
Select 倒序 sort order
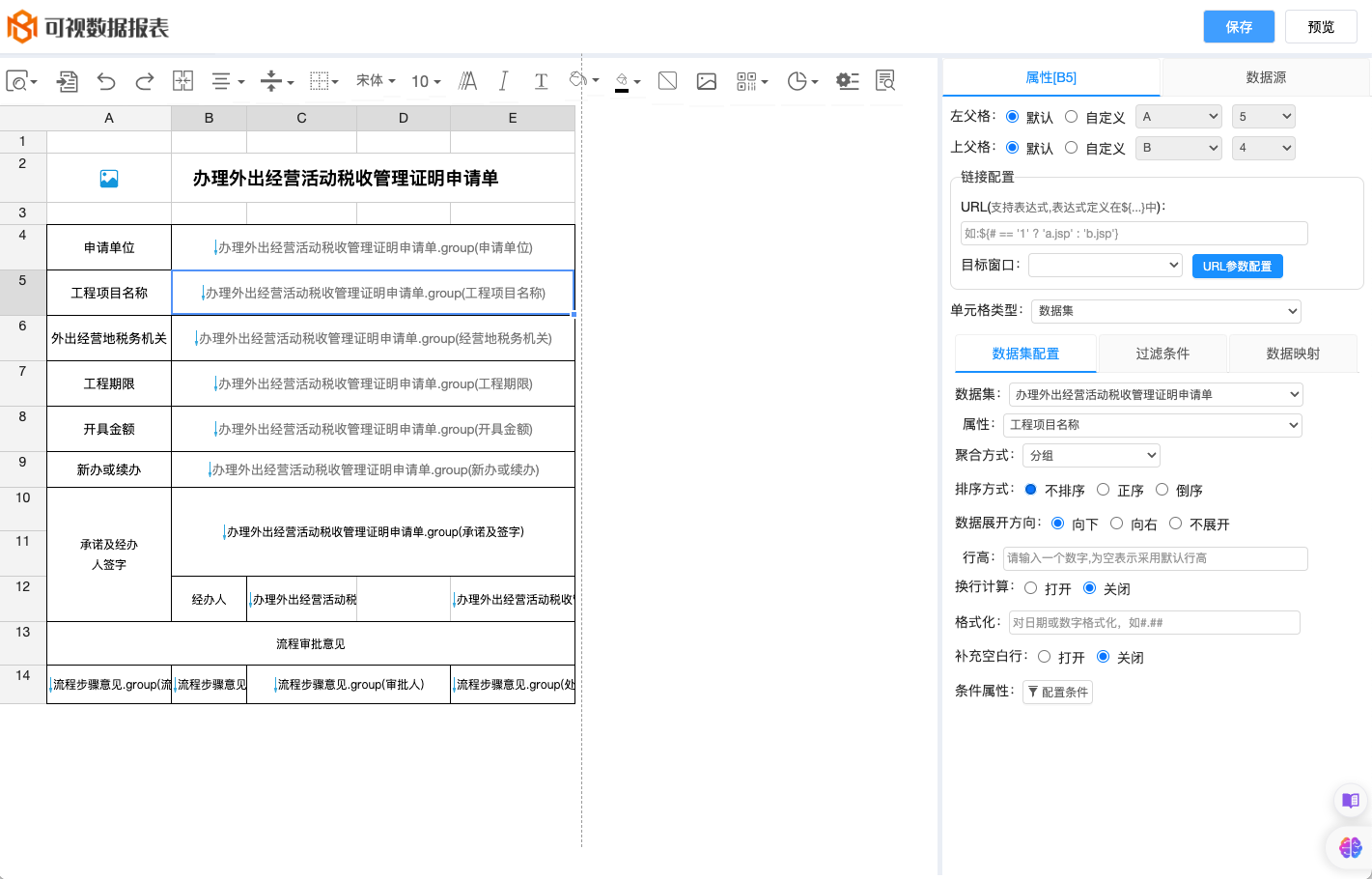tap(1162, 490)
